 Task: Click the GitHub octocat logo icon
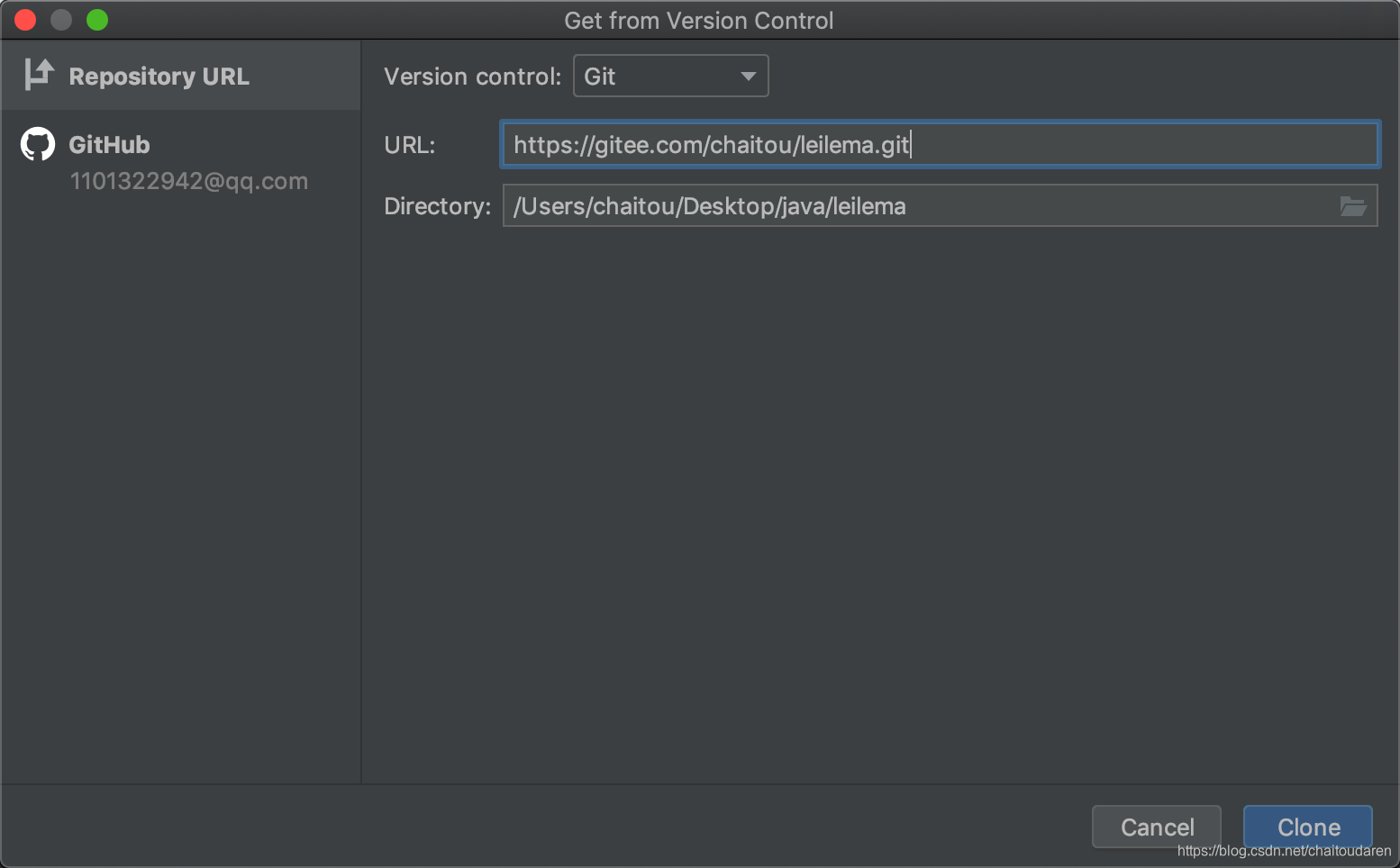coord(38,144)
